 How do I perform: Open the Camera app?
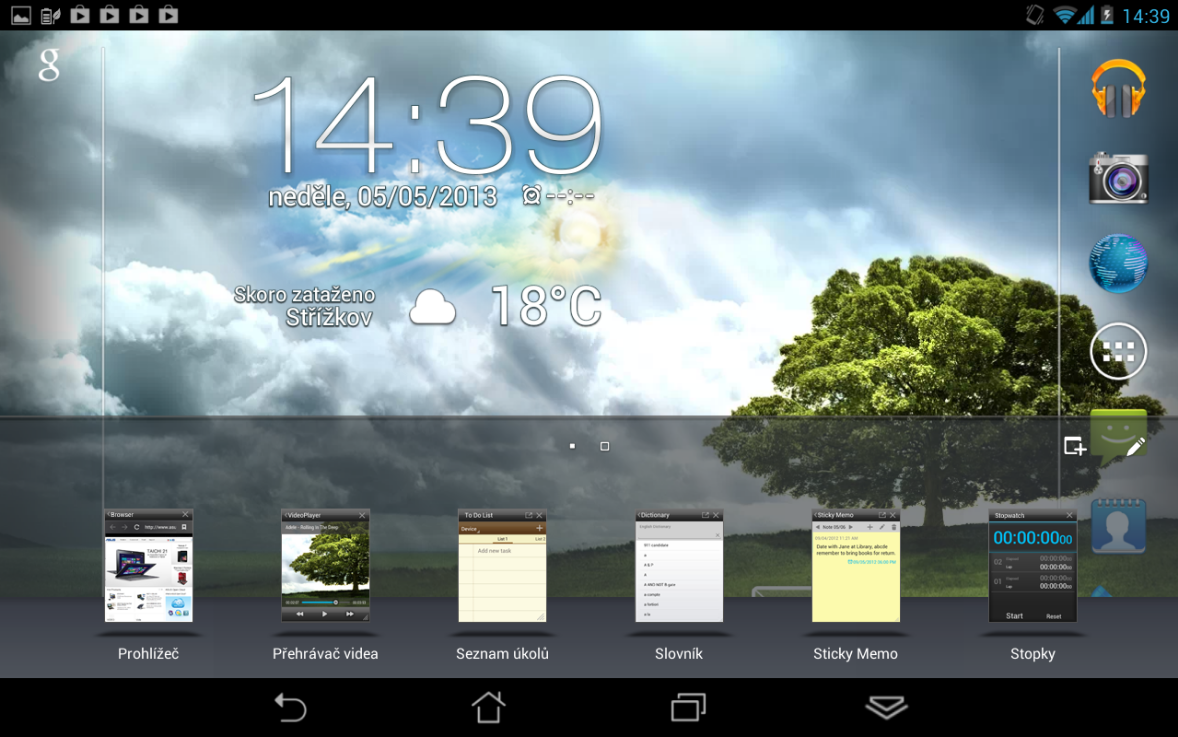pos(1118,178)
